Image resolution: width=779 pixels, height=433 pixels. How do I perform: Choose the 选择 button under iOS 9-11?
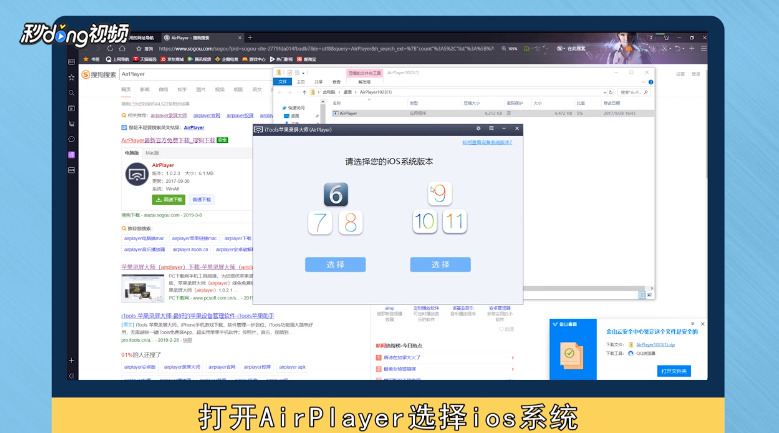click(440, 265)
